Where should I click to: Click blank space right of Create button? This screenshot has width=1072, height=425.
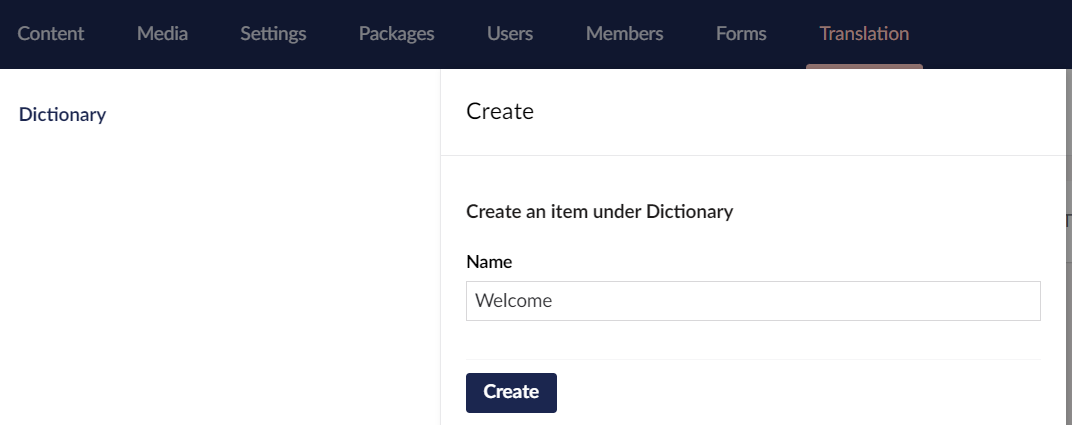(800, 392)
